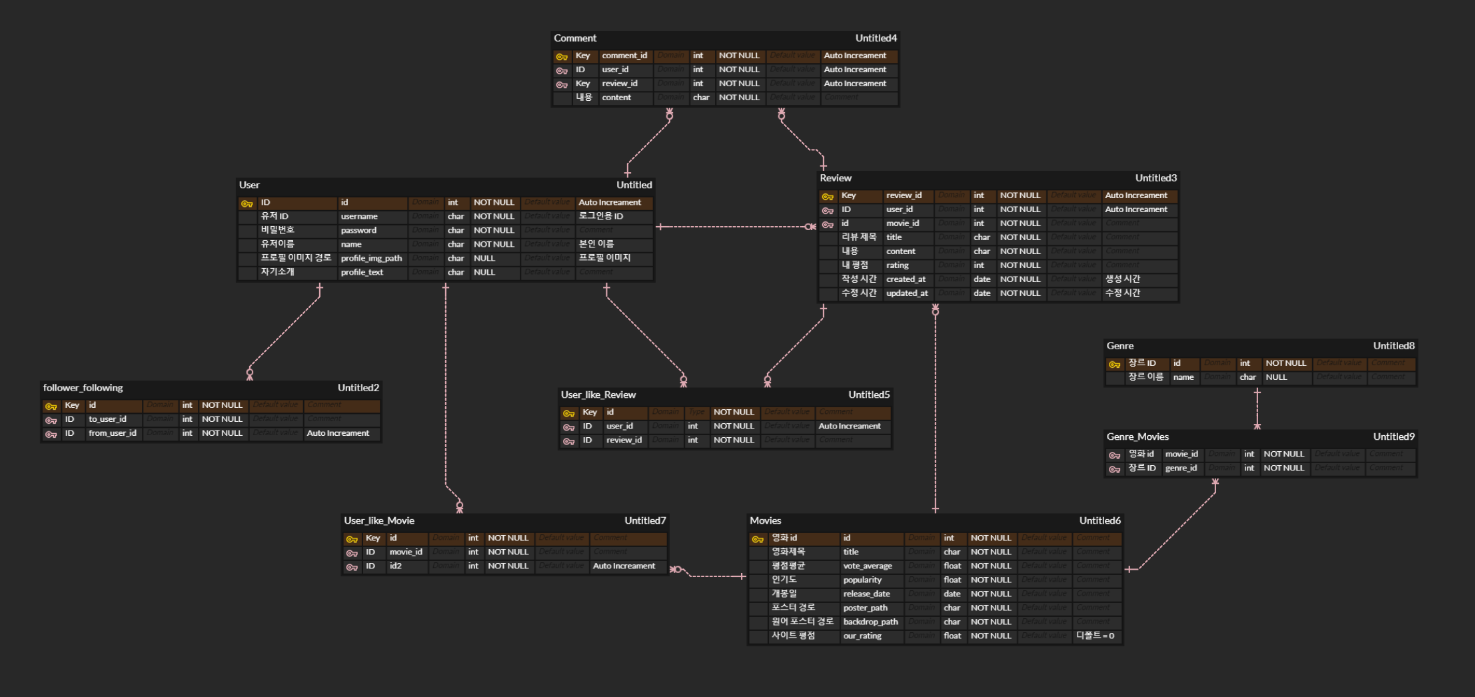Click the our_rating cell in Movies
The width and height of the screenshot is (1475, 697).
point(873,637)
